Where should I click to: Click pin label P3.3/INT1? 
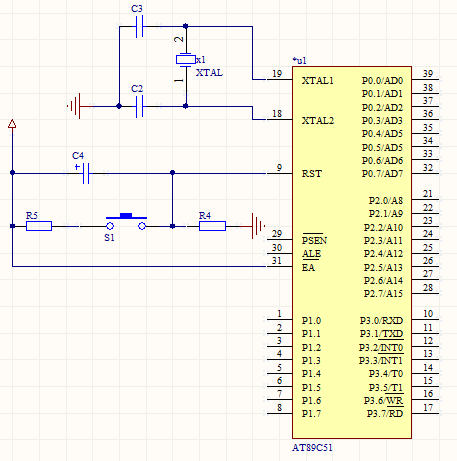click(381, 360)
